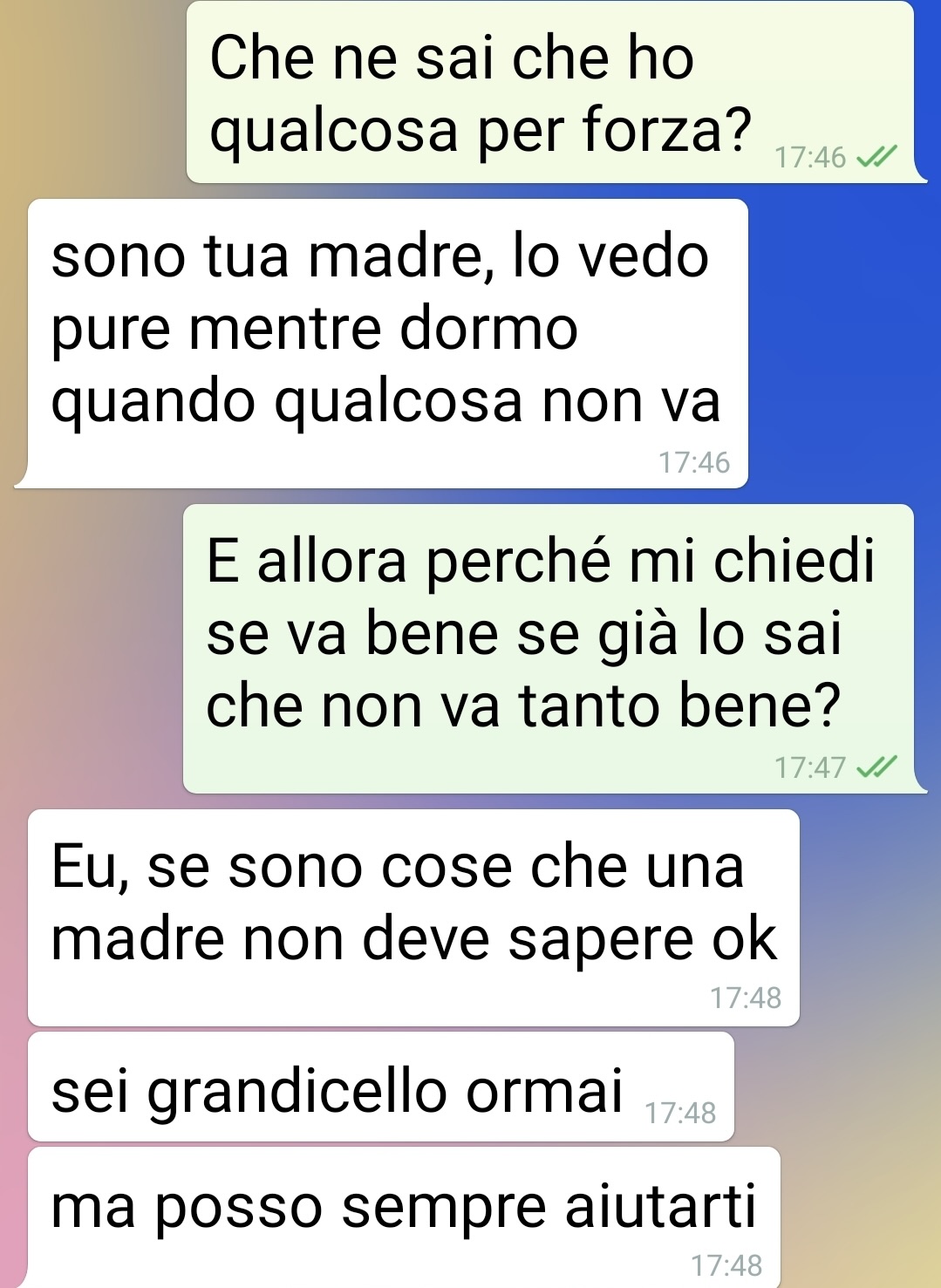Tap the double checkmarks beside 17:47
This screenshot has height=1288, width=941.
pyautogui.click(x=876, y=767)
